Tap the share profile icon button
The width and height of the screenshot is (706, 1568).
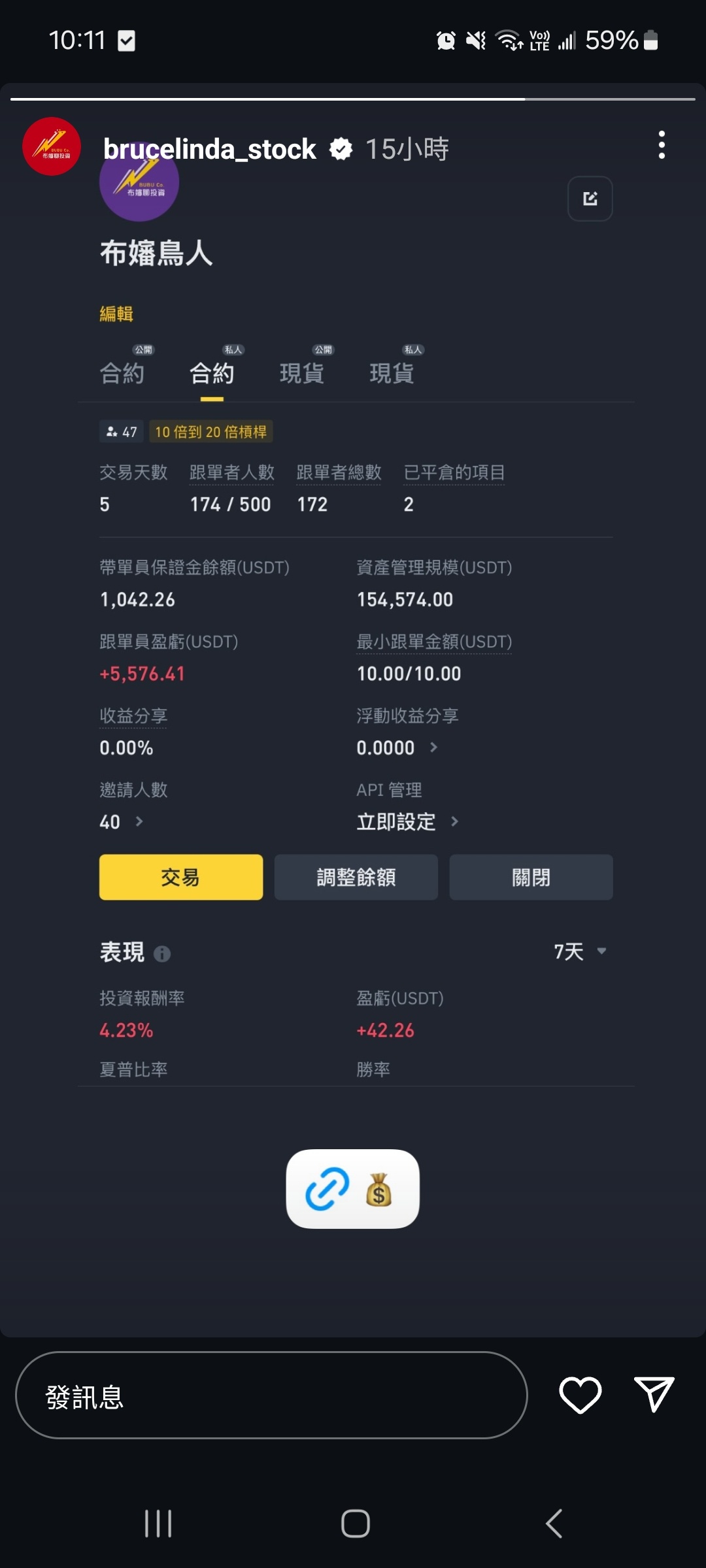point(590,199)
